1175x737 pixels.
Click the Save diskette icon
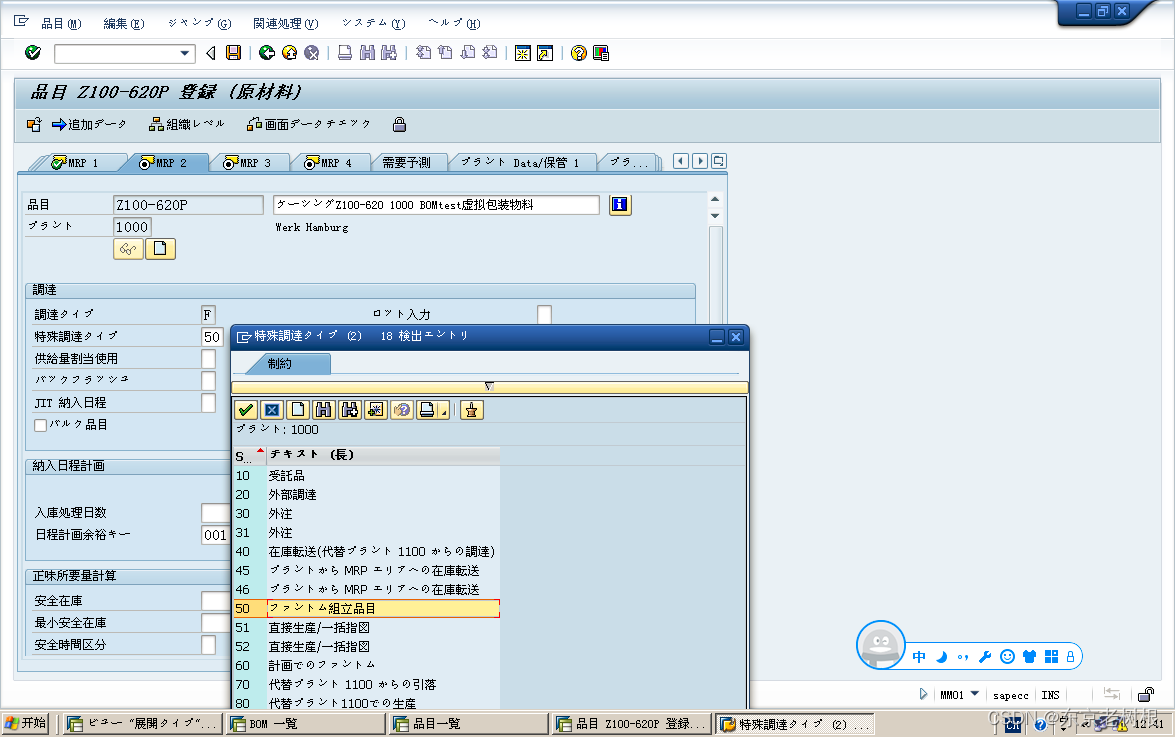(x=234, y=52)
